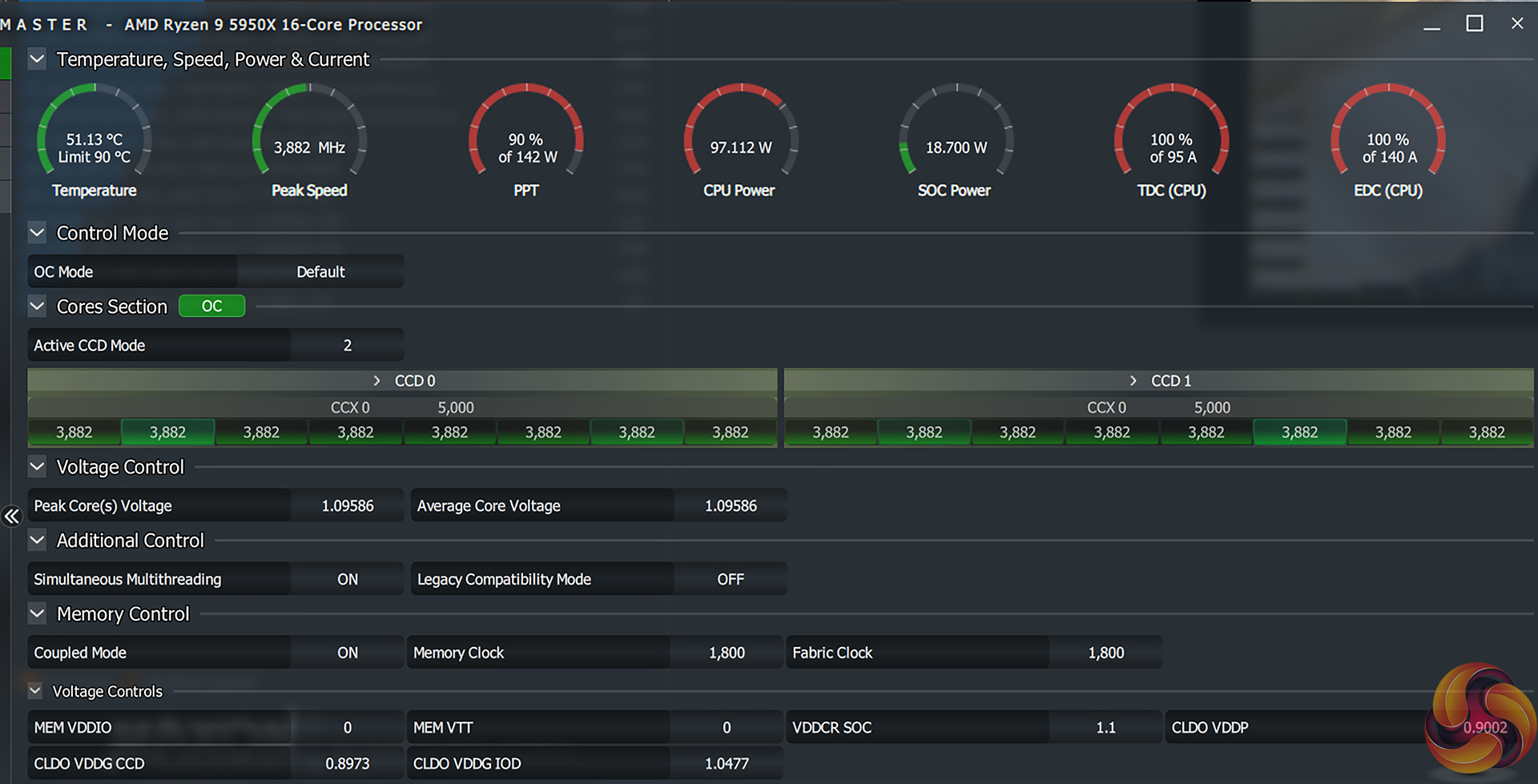Collapse the Control Mode section
The width and height of the screenshot is (1538, 784).
point(37,233)
